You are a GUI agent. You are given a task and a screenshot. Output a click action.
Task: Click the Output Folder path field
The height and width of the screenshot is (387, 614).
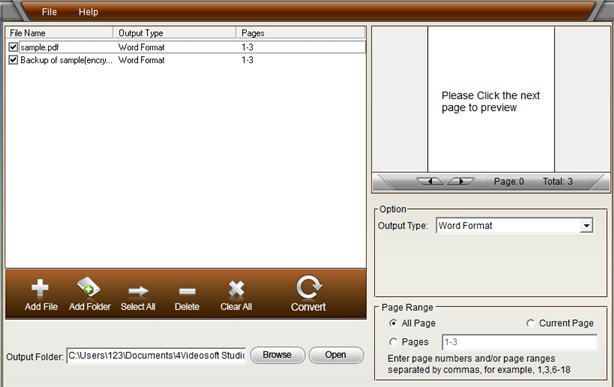tap(157, 355)
